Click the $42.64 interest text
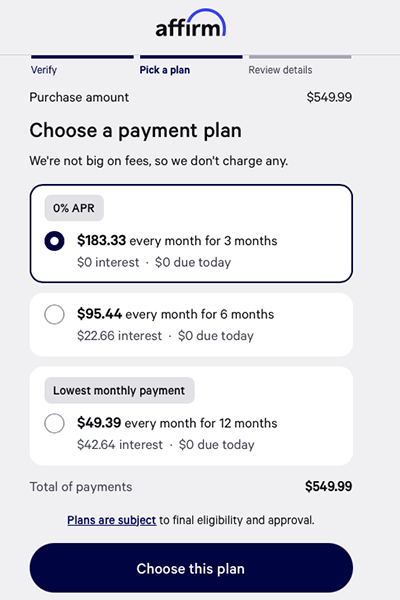Image resolution: width=400 pixels, height=600 pixels. point(120,445)
